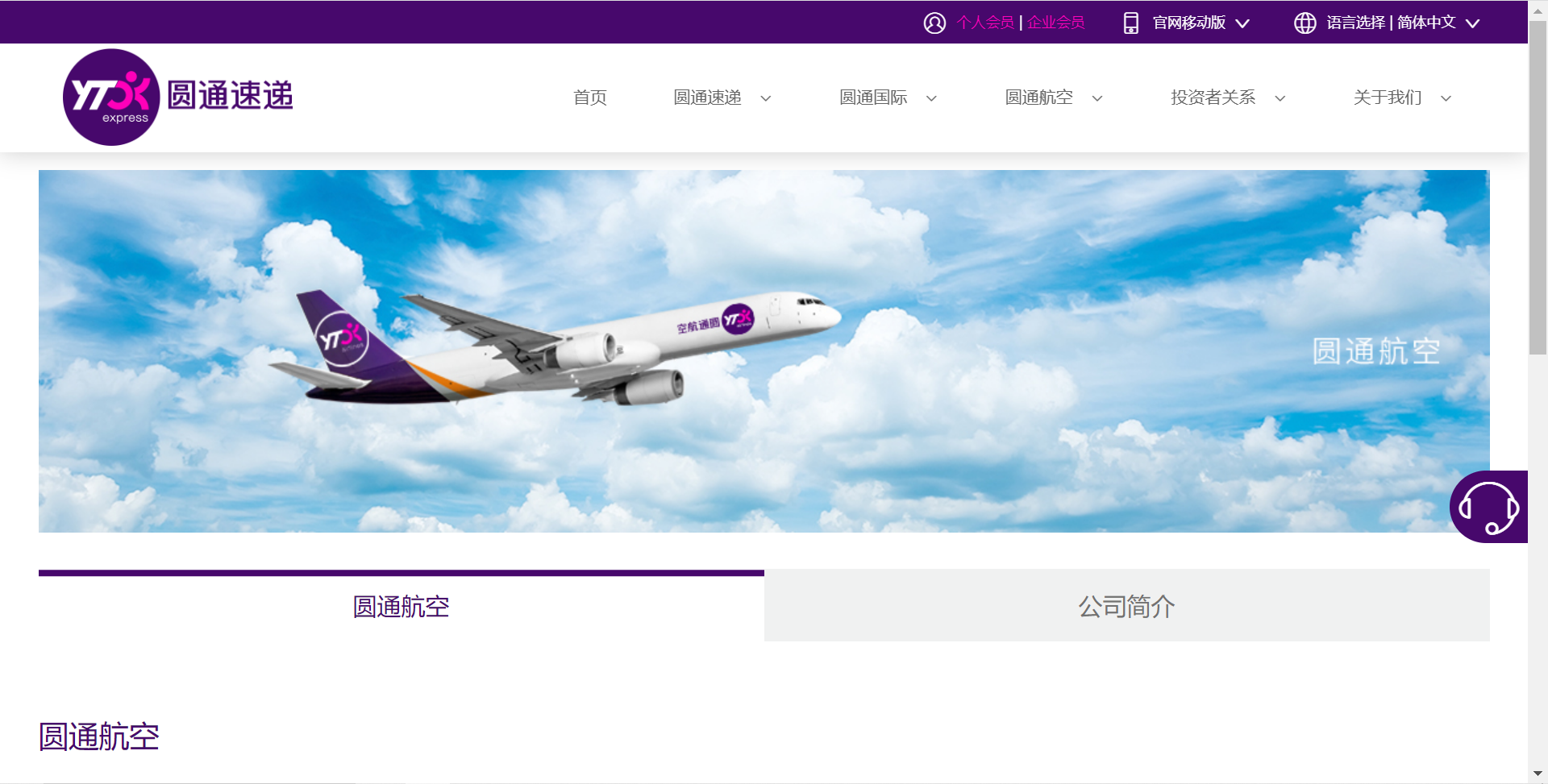Screen dimensions: 1548x784
Task: Open 投资者关系 navigation menu item
Action: 1213,97
